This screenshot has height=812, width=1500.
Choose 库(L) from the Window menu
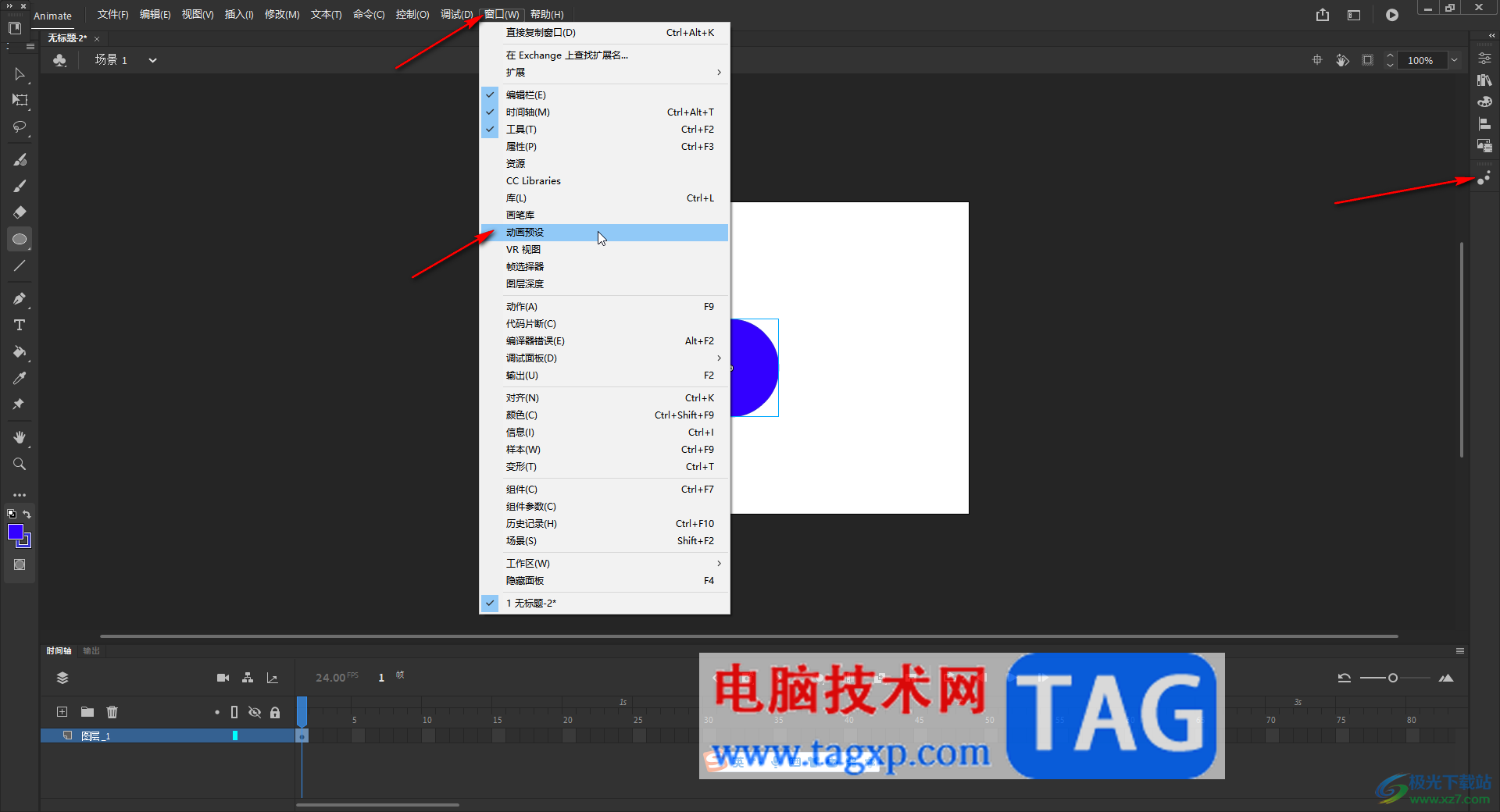tap(605, 198)
